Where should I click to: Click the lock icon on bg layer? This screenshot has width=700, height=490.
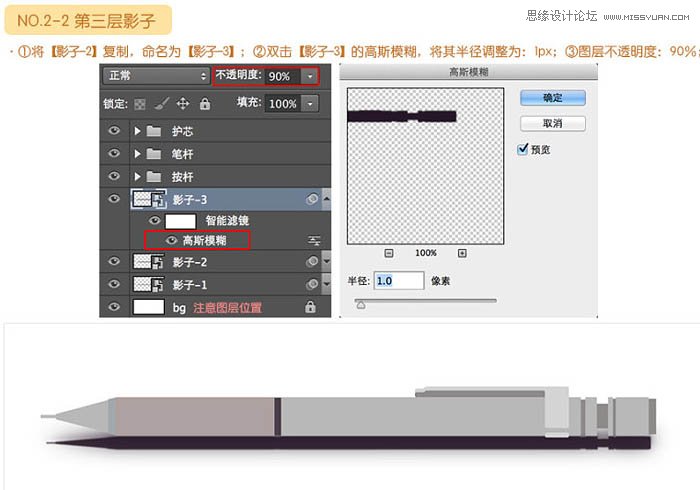[310, 307]
